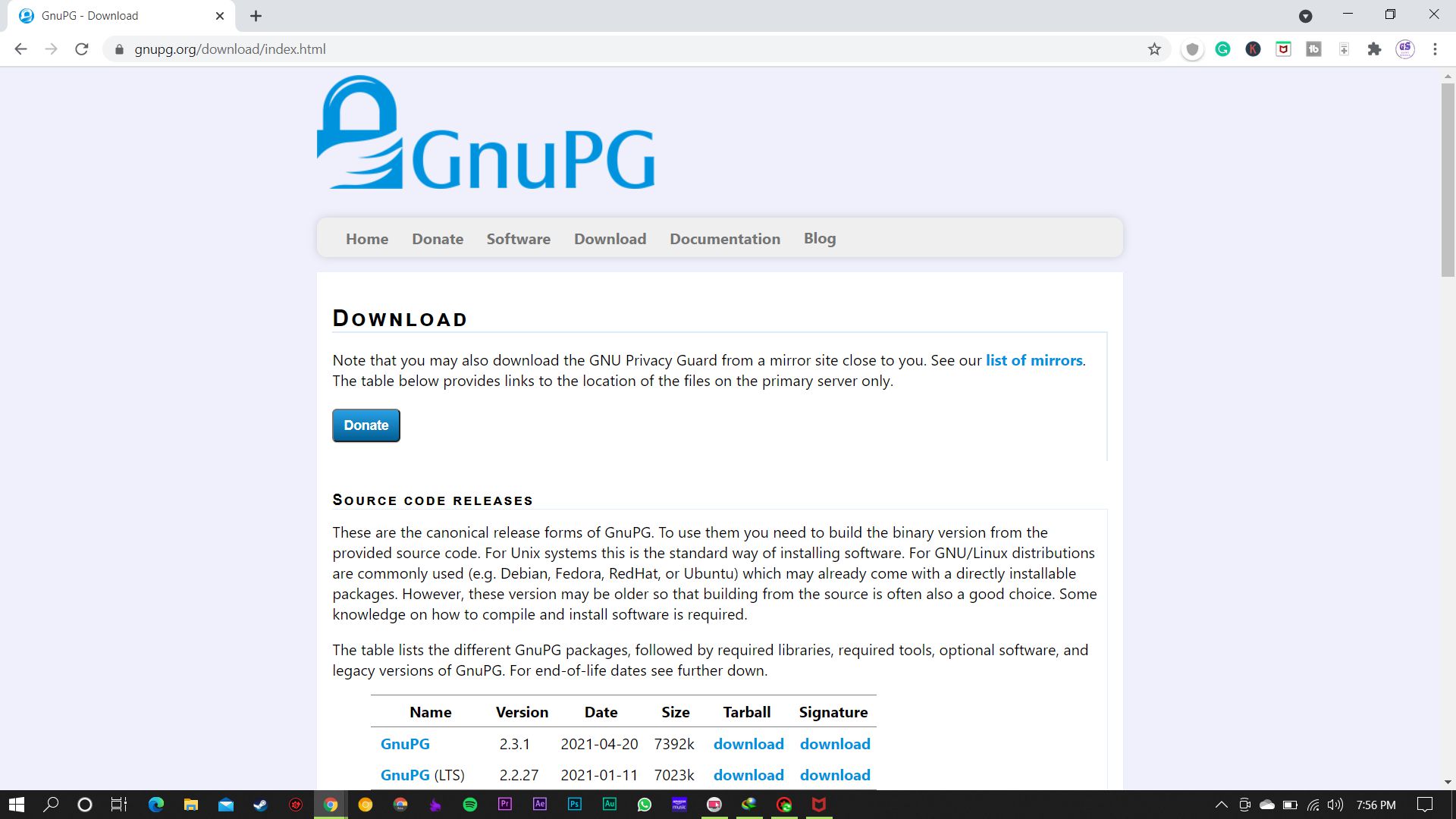1456x819 pixels.
Task: Open File Explorer from the taskbar
Action: 190,805
